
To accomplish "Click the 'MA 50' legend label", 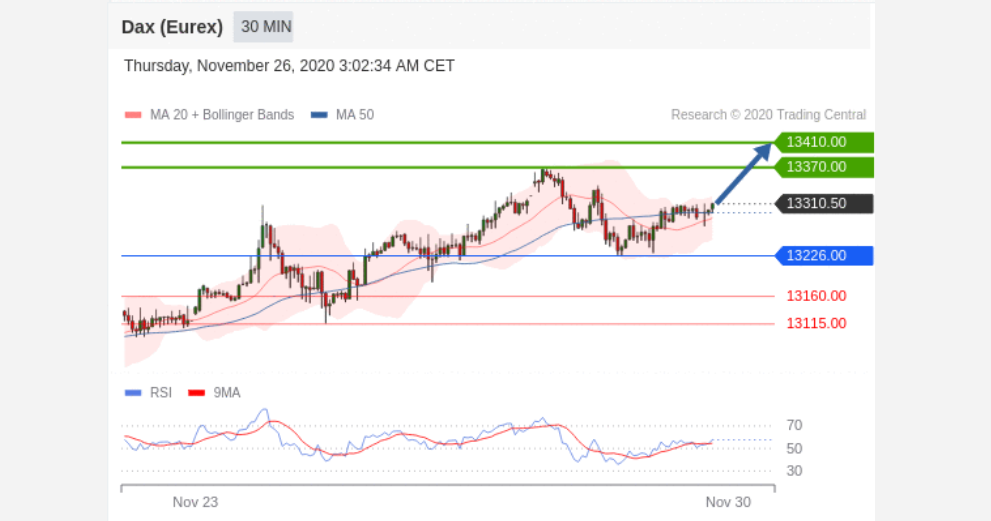I will pos(355,115).
